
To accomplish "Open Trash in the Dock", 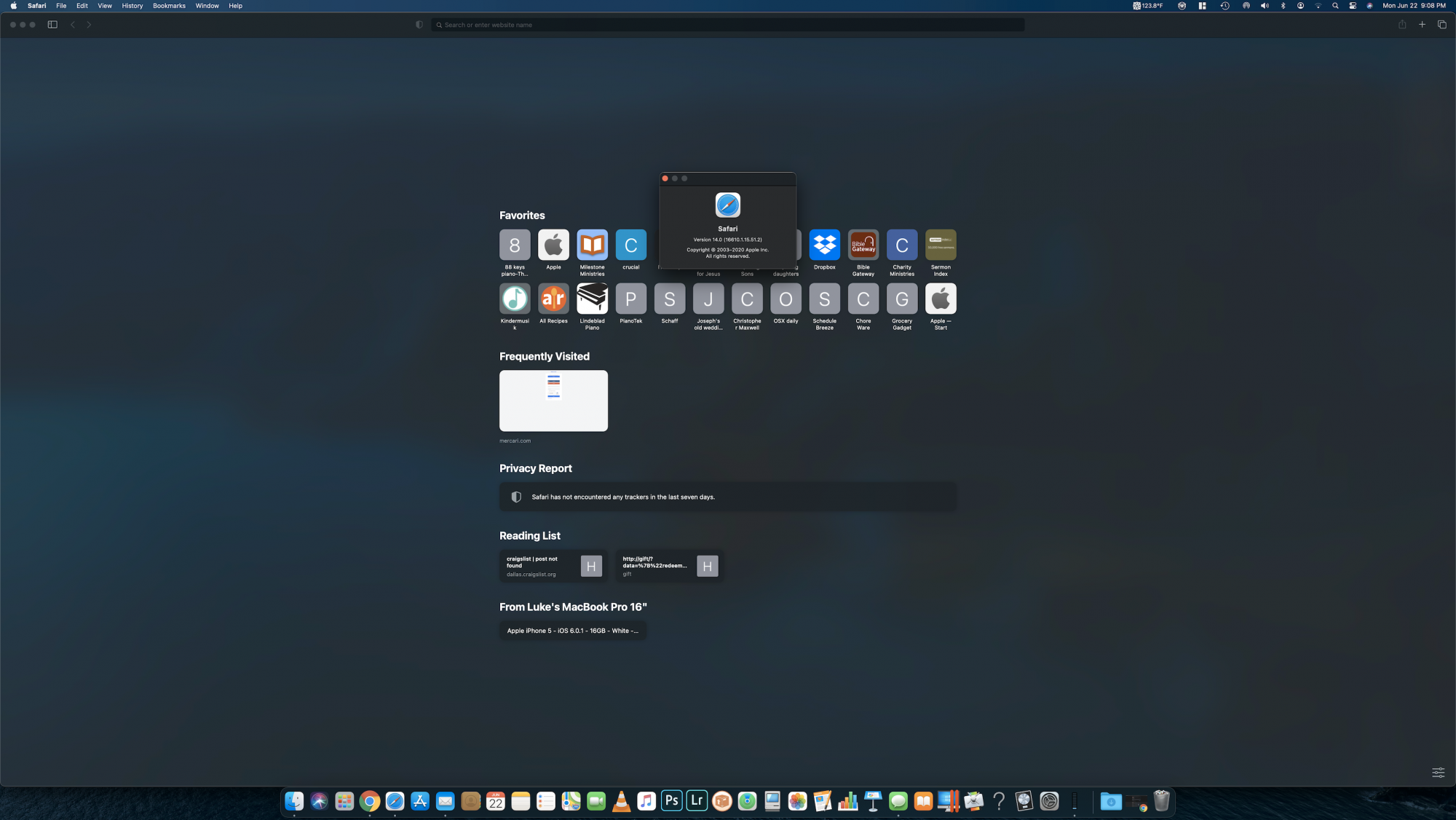I will click(1162, 801).
